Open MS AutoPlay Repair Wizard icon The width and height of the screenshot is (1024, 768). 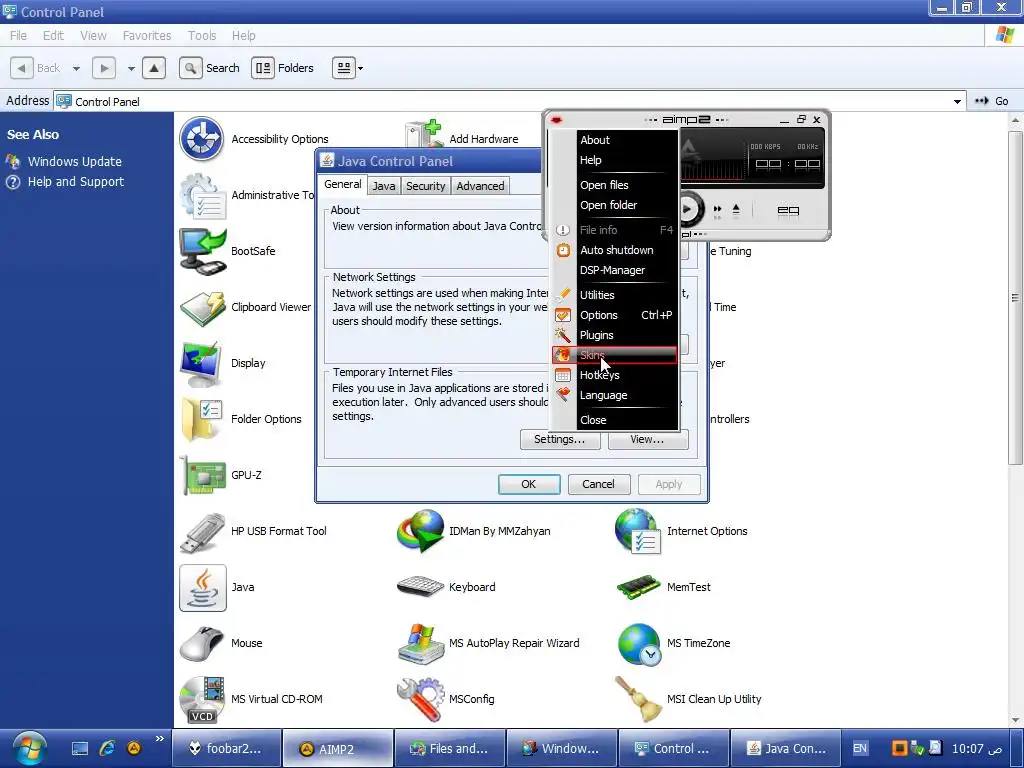[421, 643]
